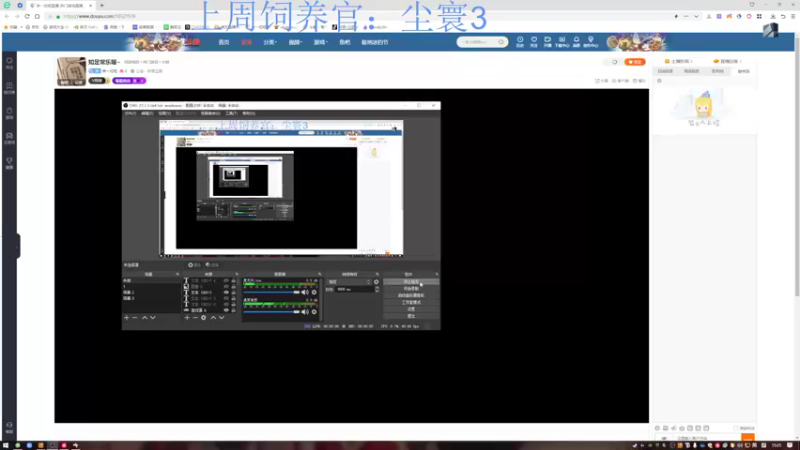Viewport: 800px width, 450px height.
Task: Open the File menu in OBS
Action: click(x=131, y=113)
